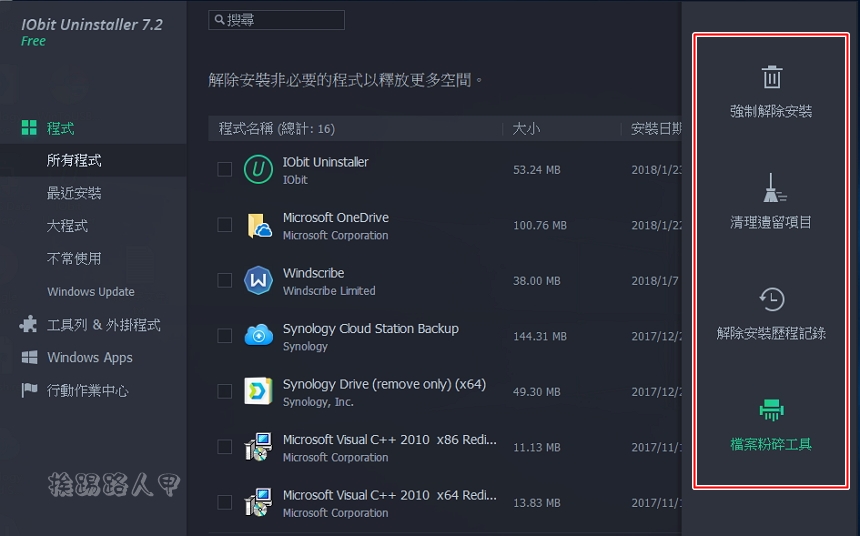This screenshot has width=860, height=536.
Task: Click the Windscribe W icon
Action: pyautogui.click(x=258, y=280)
